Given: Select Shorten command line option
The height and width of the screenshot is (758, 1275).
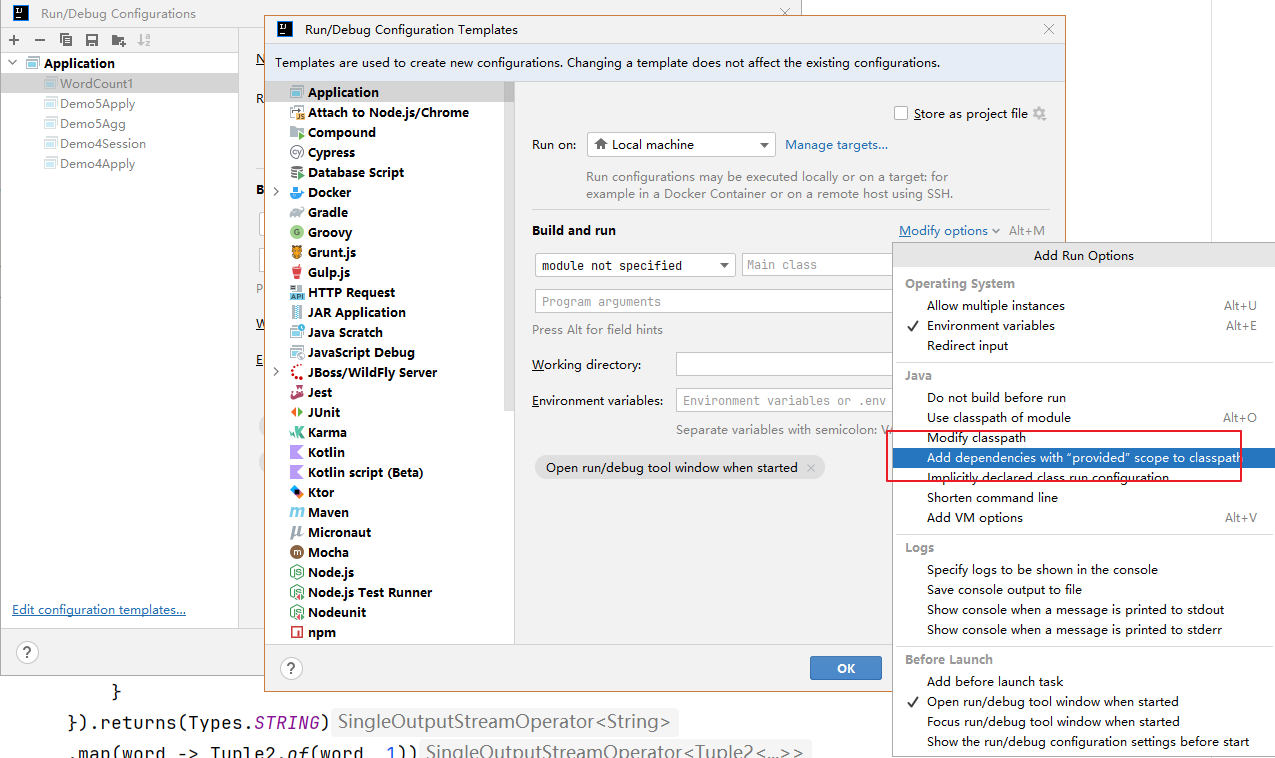Looking at the screenshot, I should point(1083,498).
